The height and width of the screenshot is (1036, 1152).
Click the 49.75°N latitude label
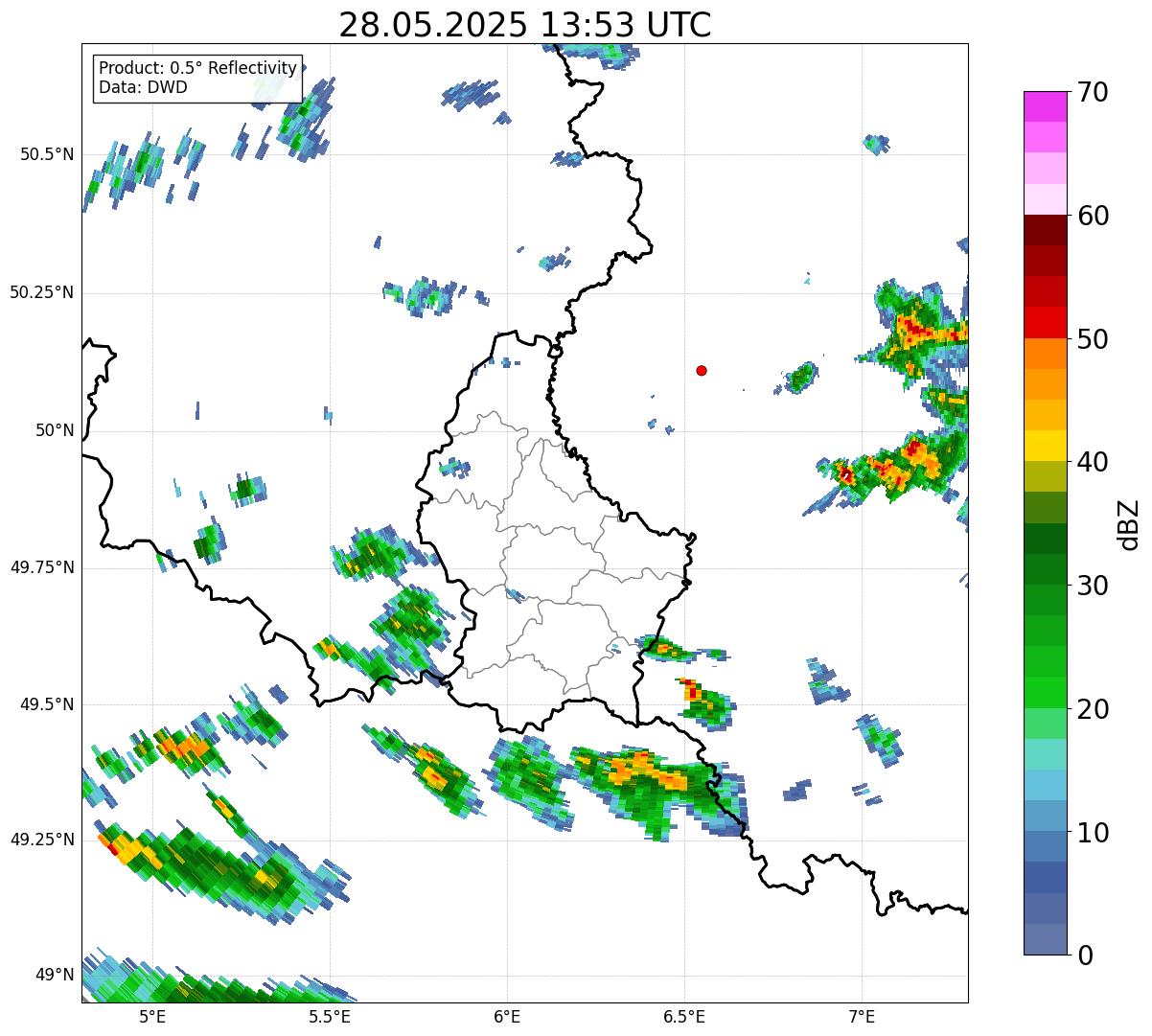[x=41, y=567]
